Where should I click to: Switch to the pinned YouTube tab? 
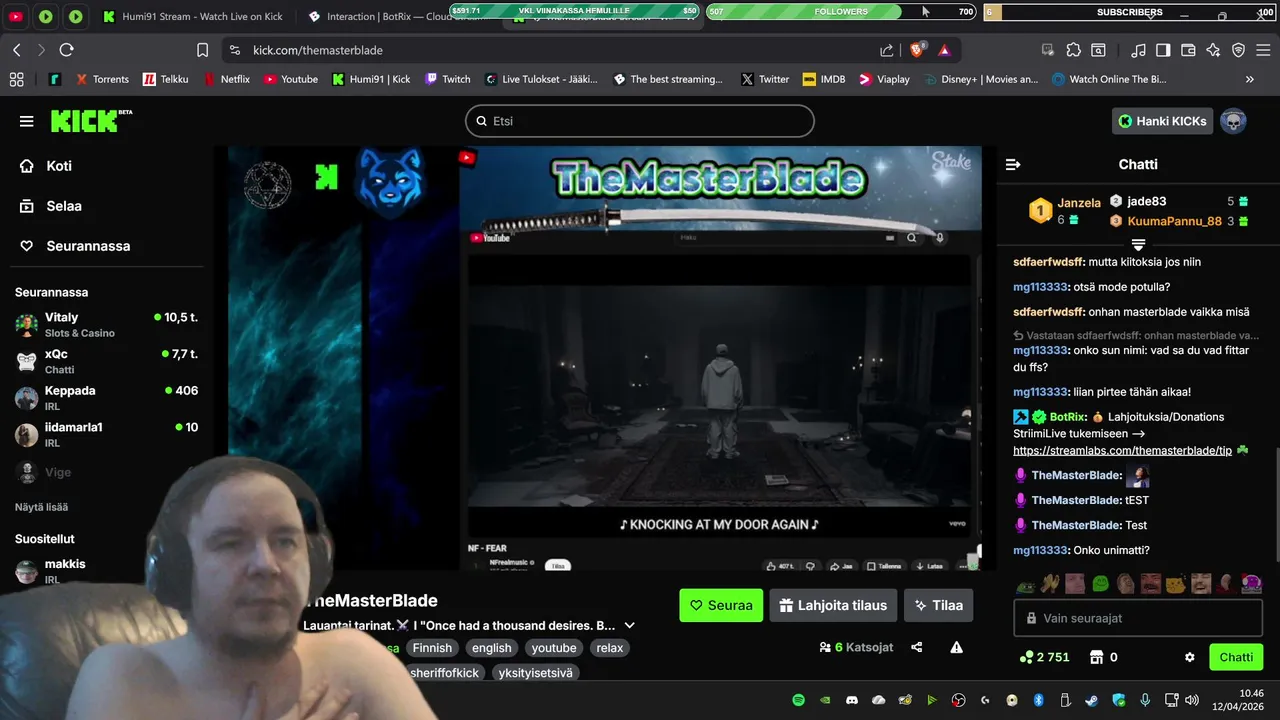17,16
